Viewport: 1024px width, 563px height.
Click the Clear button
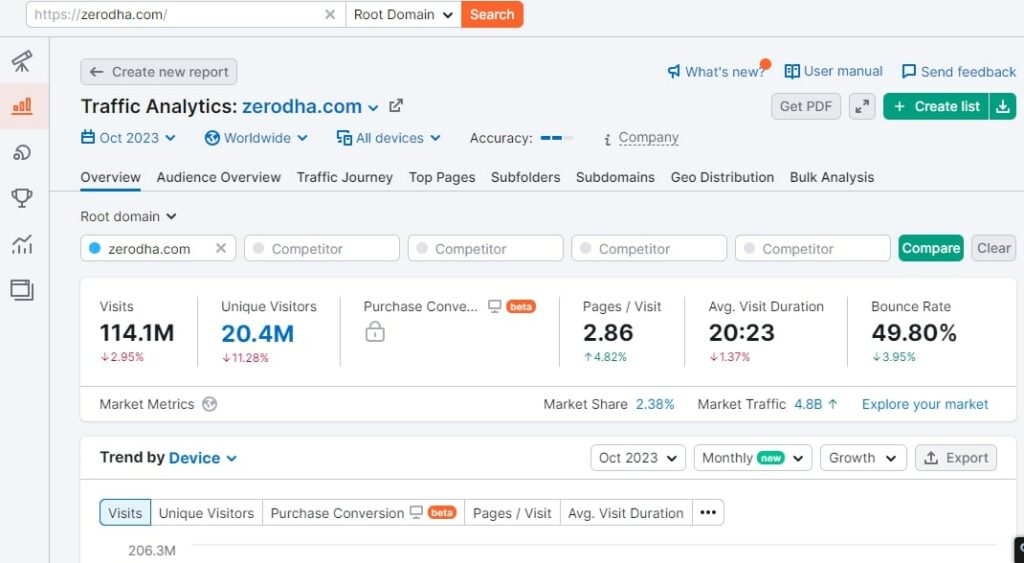click(x=993, y=248)
